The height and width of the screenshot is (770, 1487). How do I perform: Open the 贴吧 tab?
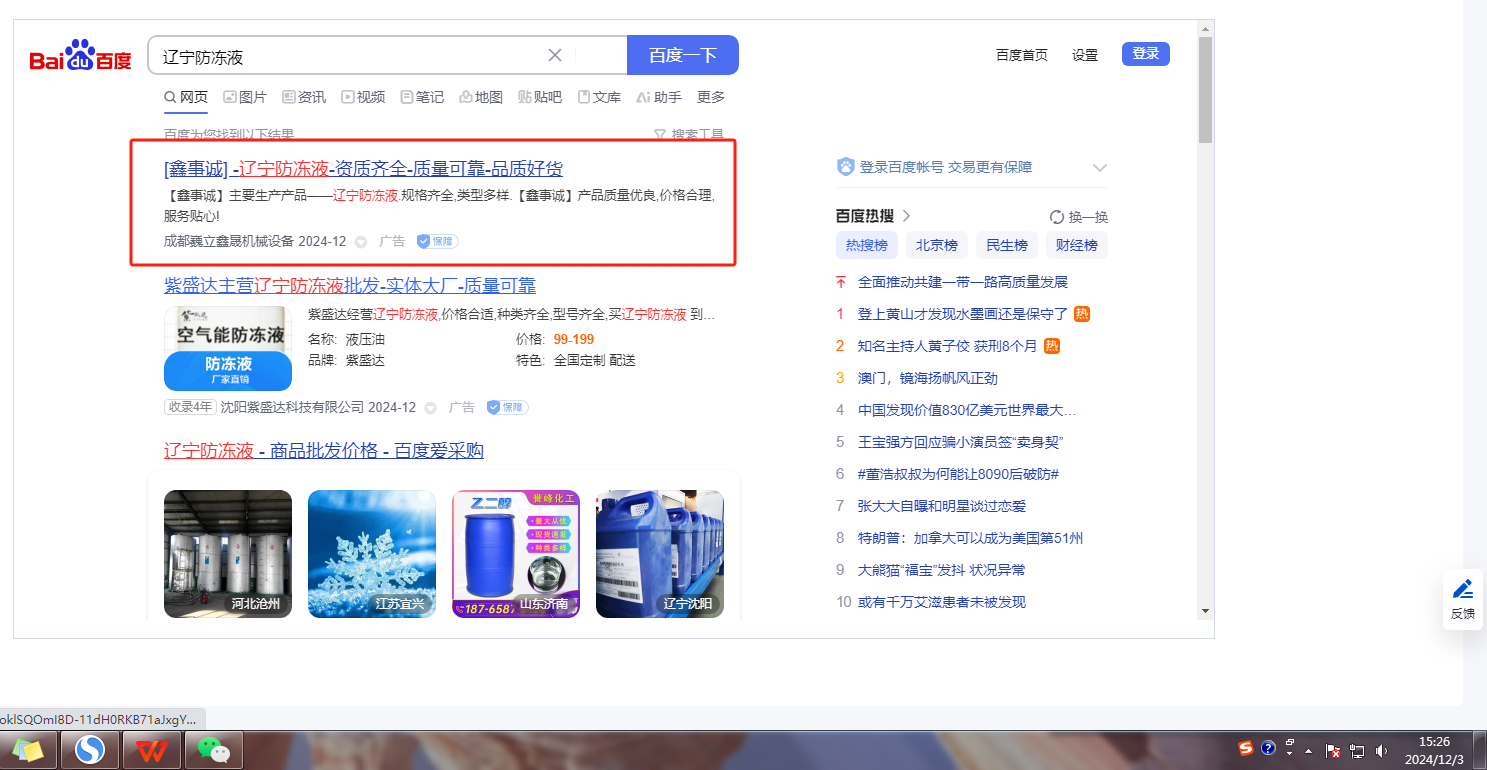click(540, 97)
